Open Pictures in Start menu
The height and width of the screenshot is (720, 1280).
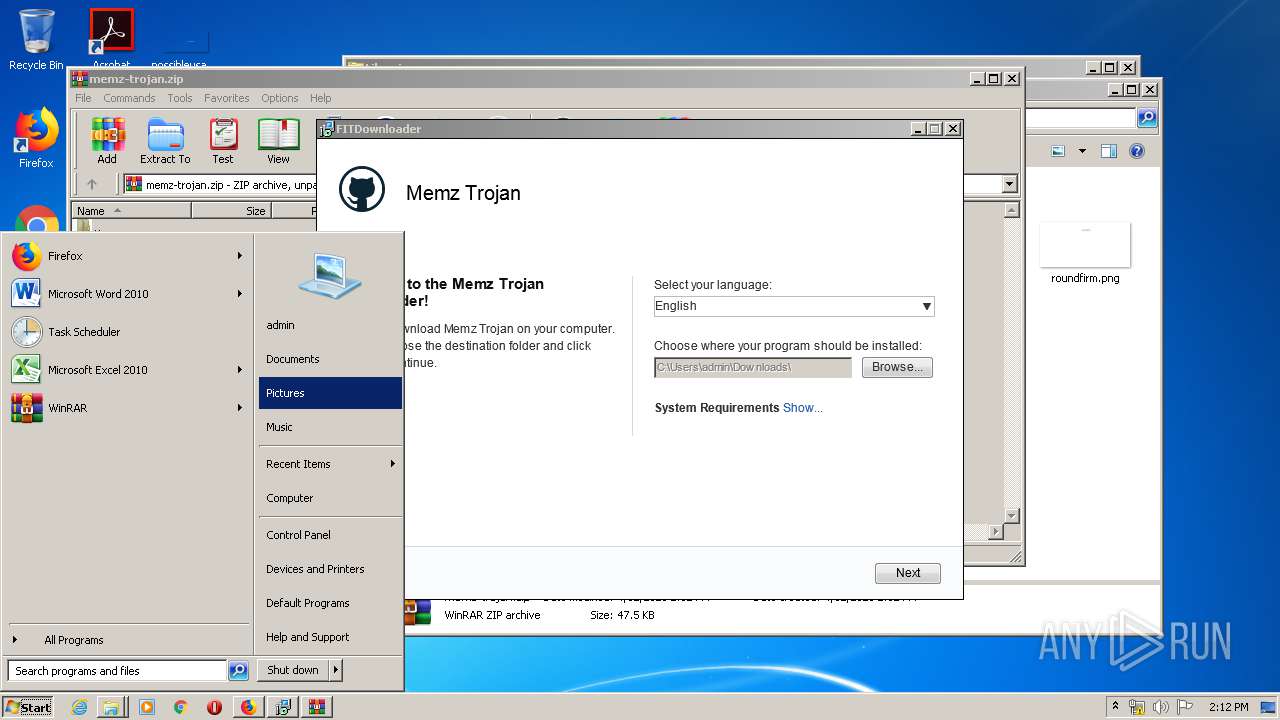pyautogui.click(x=330, y=393)
